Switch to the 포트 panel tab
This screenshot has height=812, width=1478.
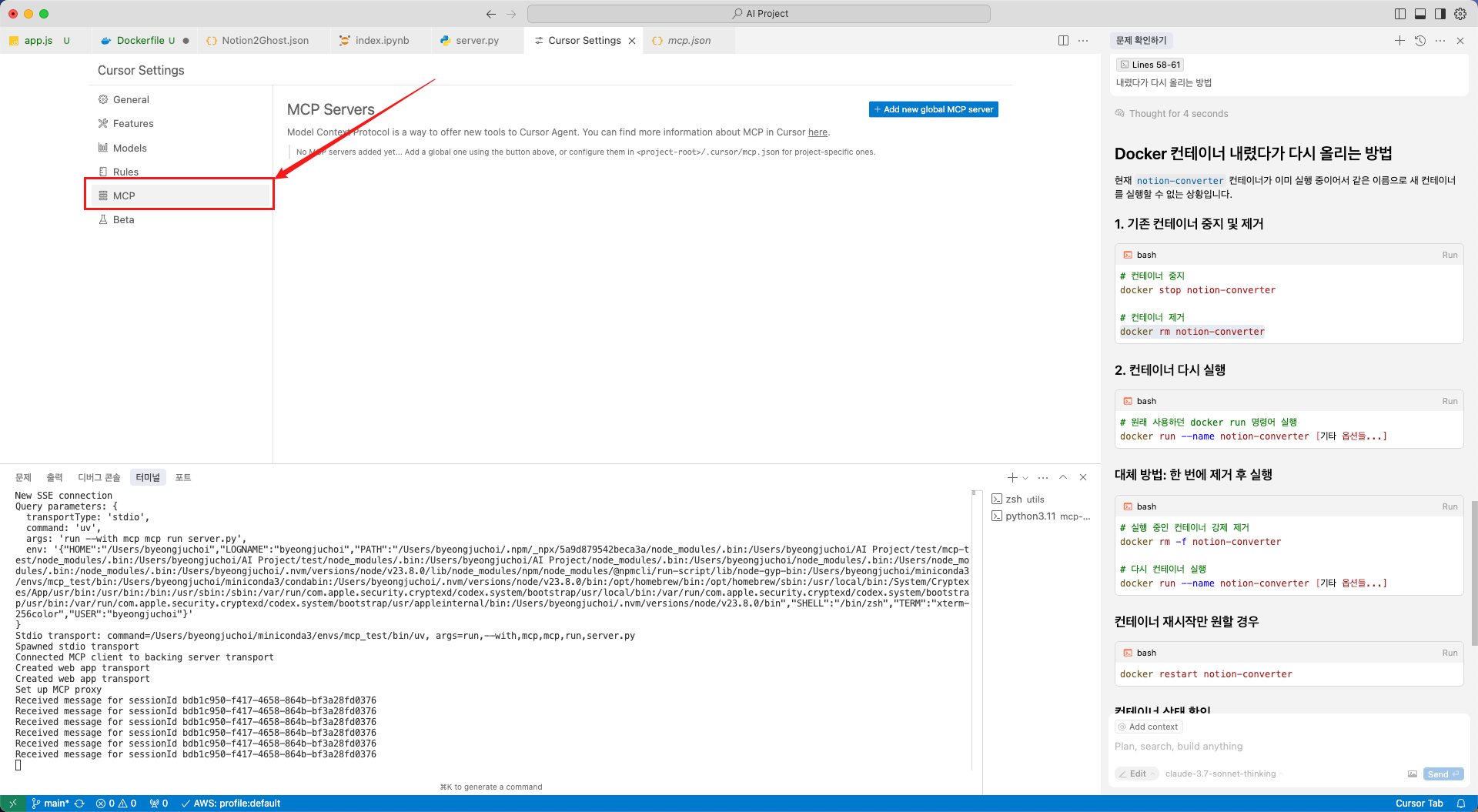(x=183, y=478)
